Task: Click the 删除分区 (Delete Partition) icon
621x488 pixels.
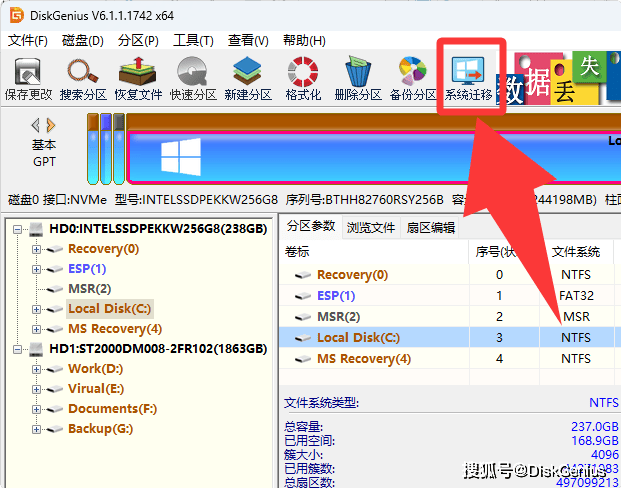Action: (358, 78)
